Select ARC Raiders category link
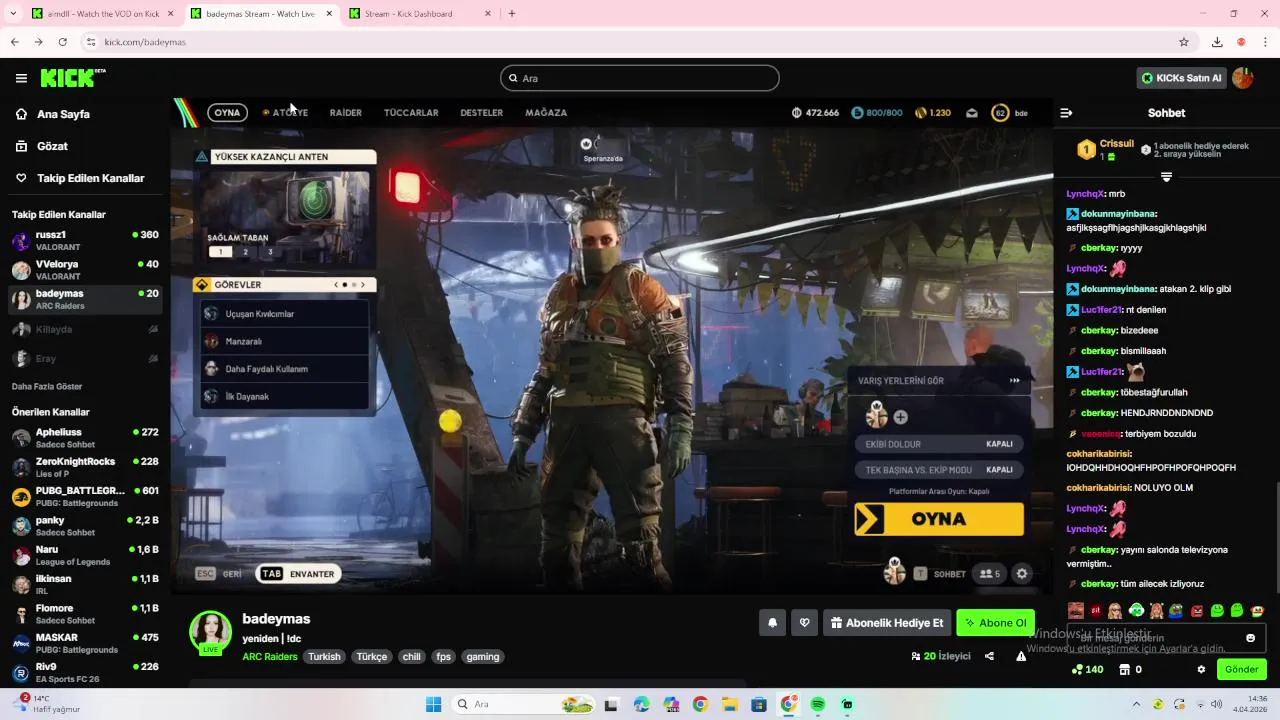 pos(270,657)
